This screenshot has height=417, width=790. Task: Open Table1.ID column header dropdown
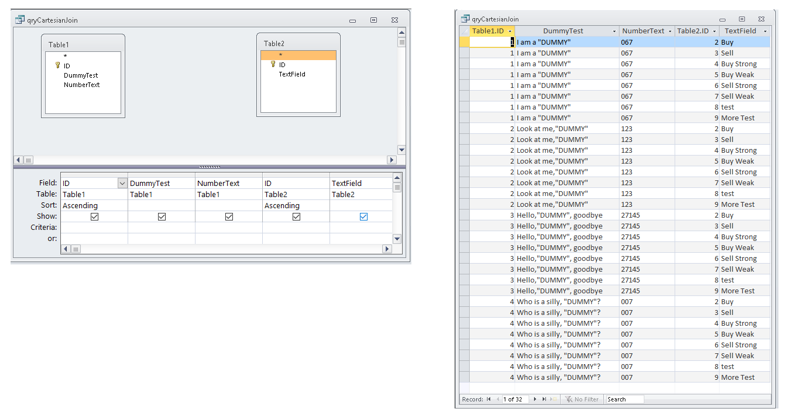509,31
